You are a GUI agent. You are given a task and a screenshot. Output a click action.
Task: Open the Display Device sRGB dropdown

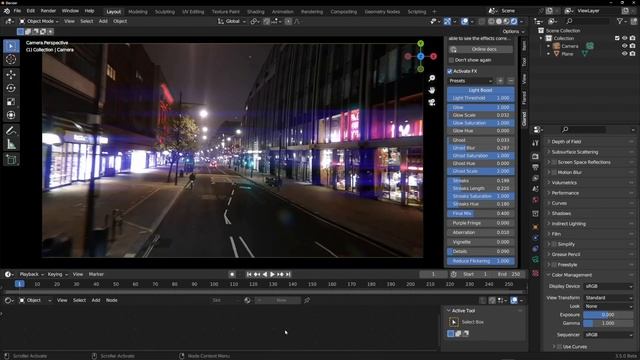point(608,287)
